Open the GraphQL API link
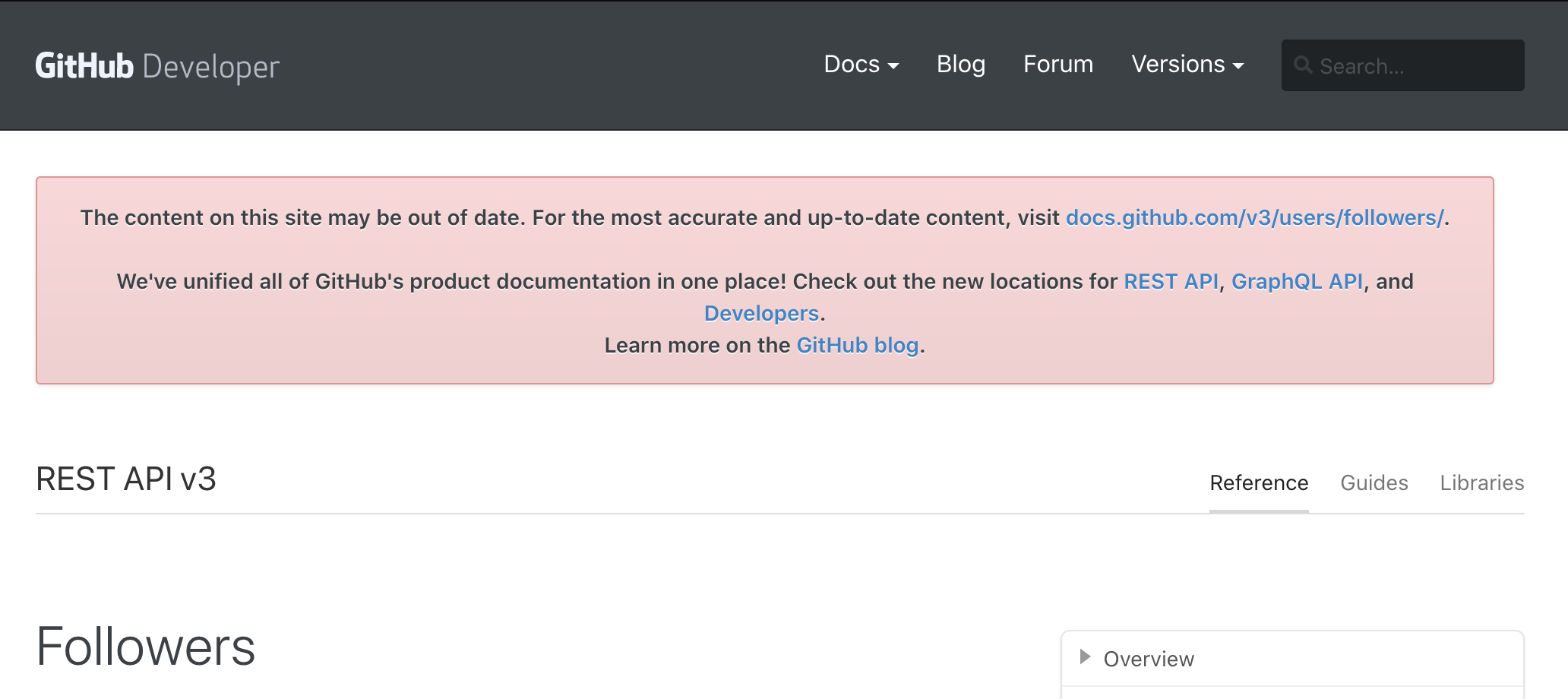This screenshot has height=699, width=1568. [1297, 282]
